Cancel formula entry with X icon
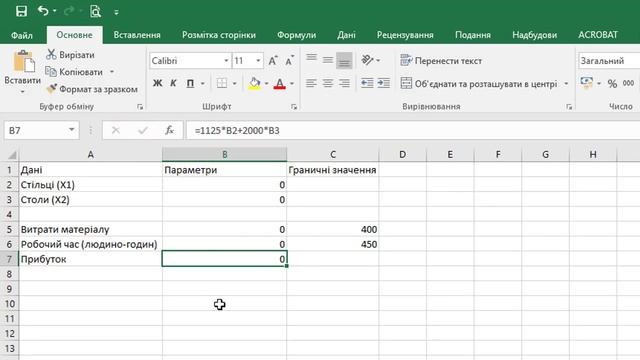The image size is (640, 360). coord(116,131)
